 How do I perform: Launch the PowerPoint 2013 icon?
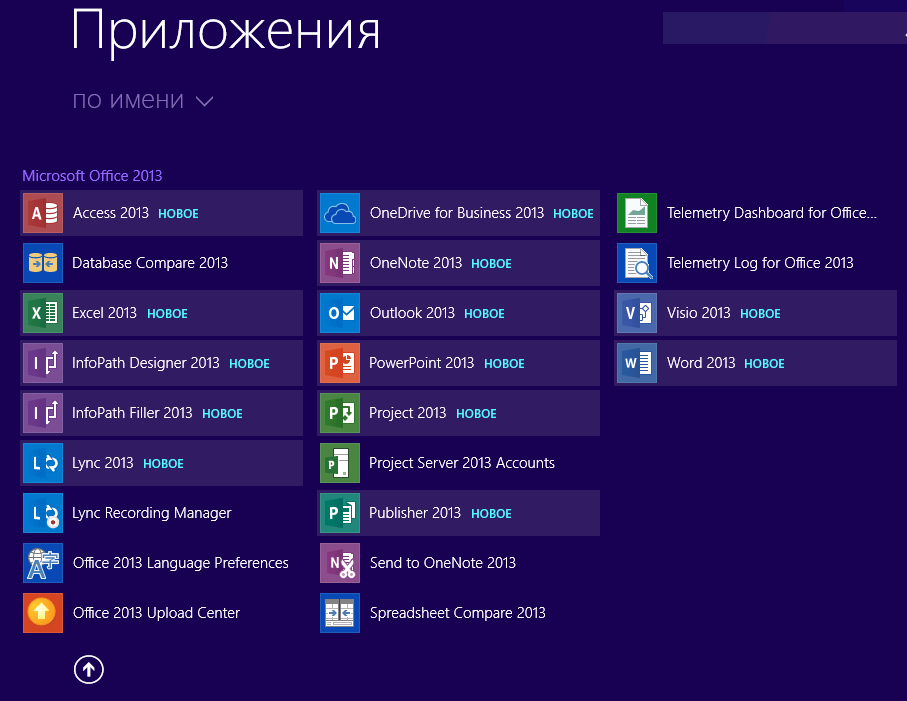point(340,363)
